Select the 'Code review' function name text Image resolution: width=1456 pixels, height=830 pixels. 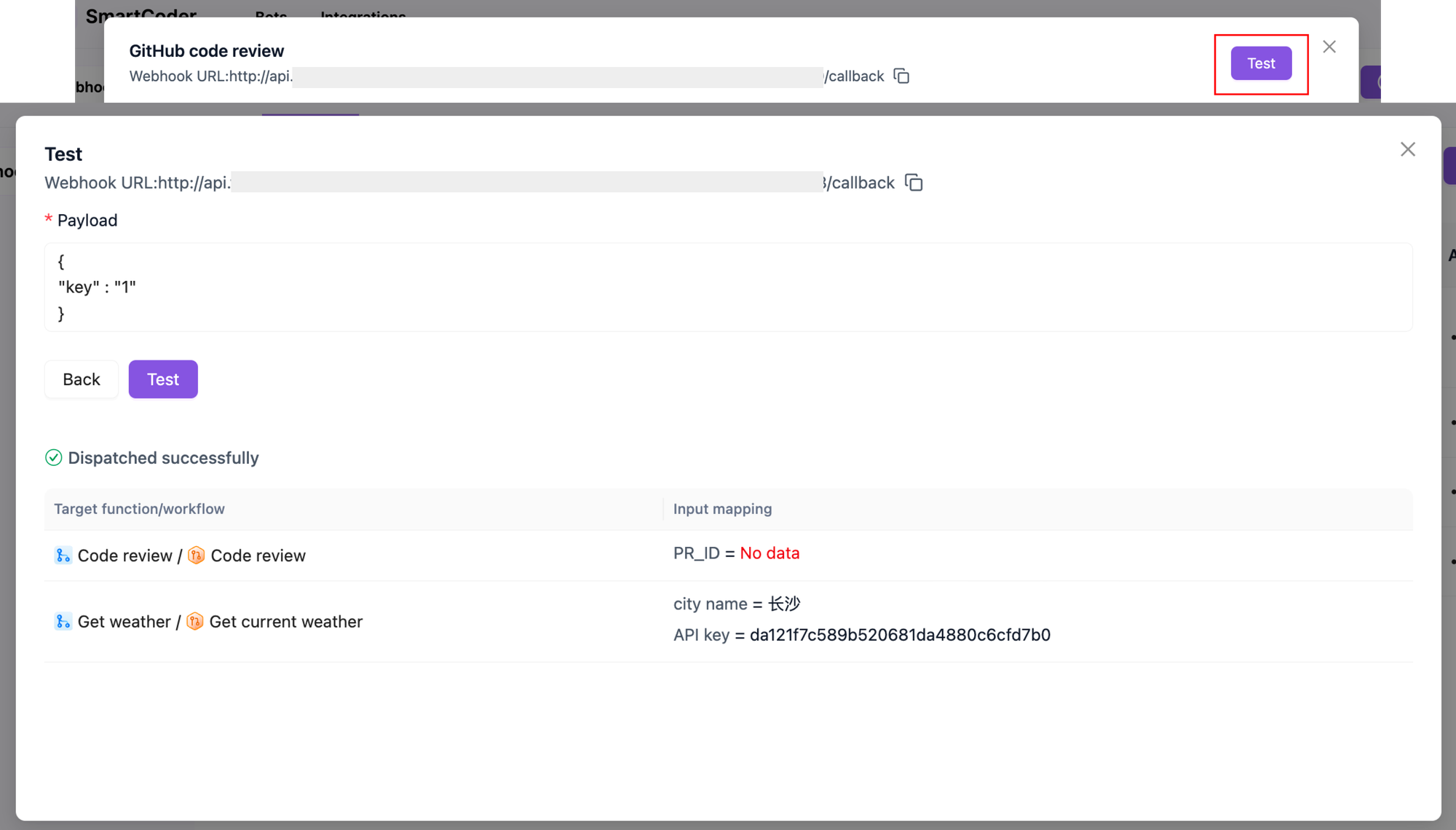258,556
